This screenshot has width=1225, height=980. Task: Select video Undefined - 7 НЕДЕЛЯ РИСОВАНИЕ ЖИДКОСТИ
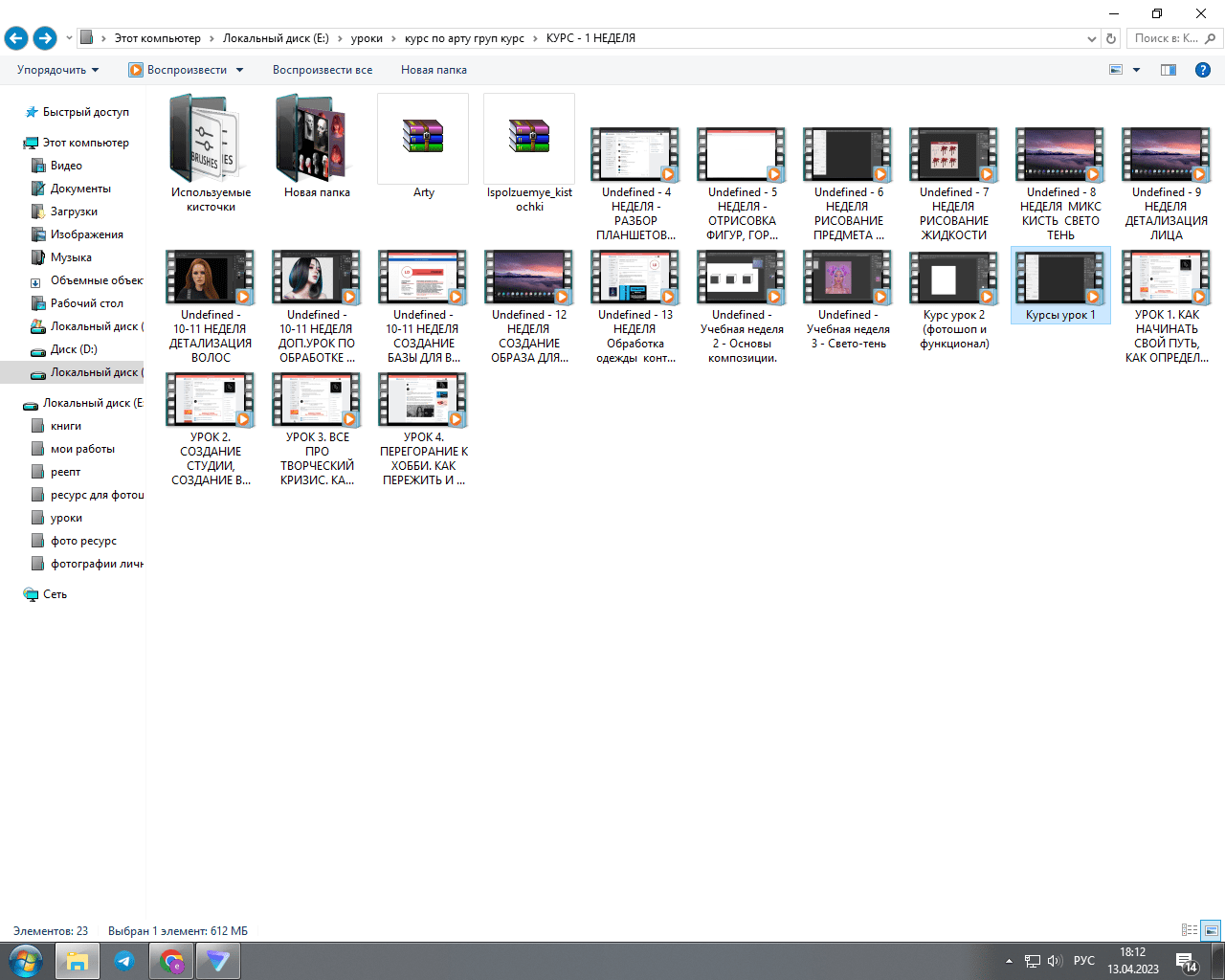[954, 184]
